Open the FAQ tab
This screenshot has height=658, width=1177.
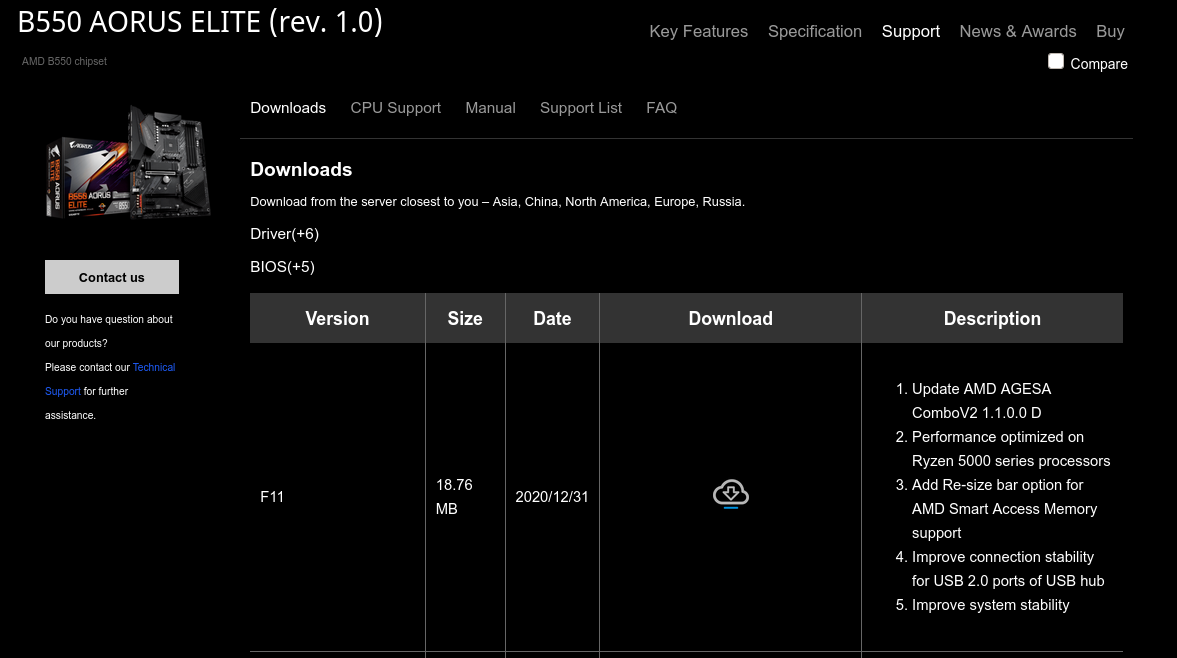click(x=661, y=108)
